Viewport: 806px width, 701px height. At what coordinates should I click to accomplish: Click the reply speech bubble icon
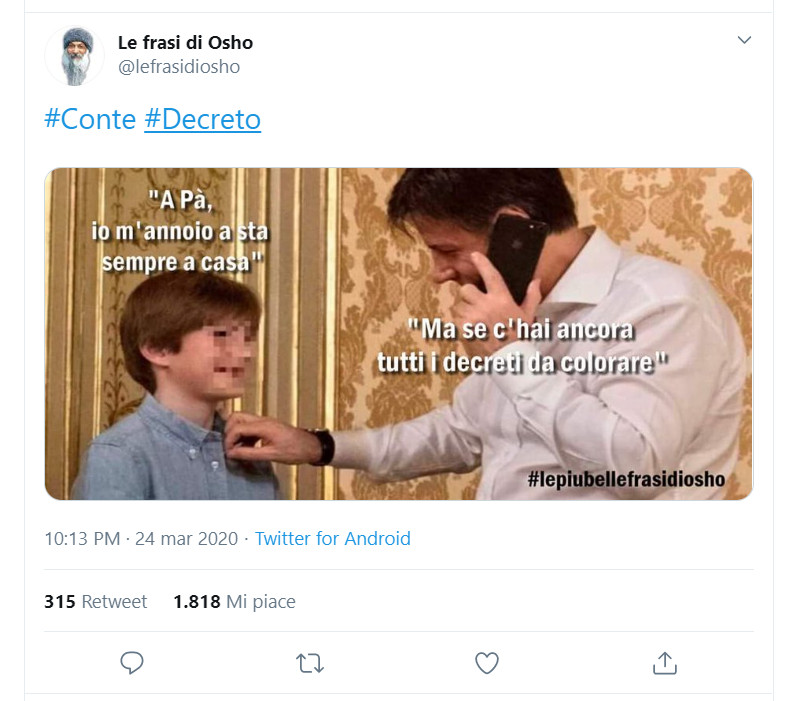tap(132, 663)
